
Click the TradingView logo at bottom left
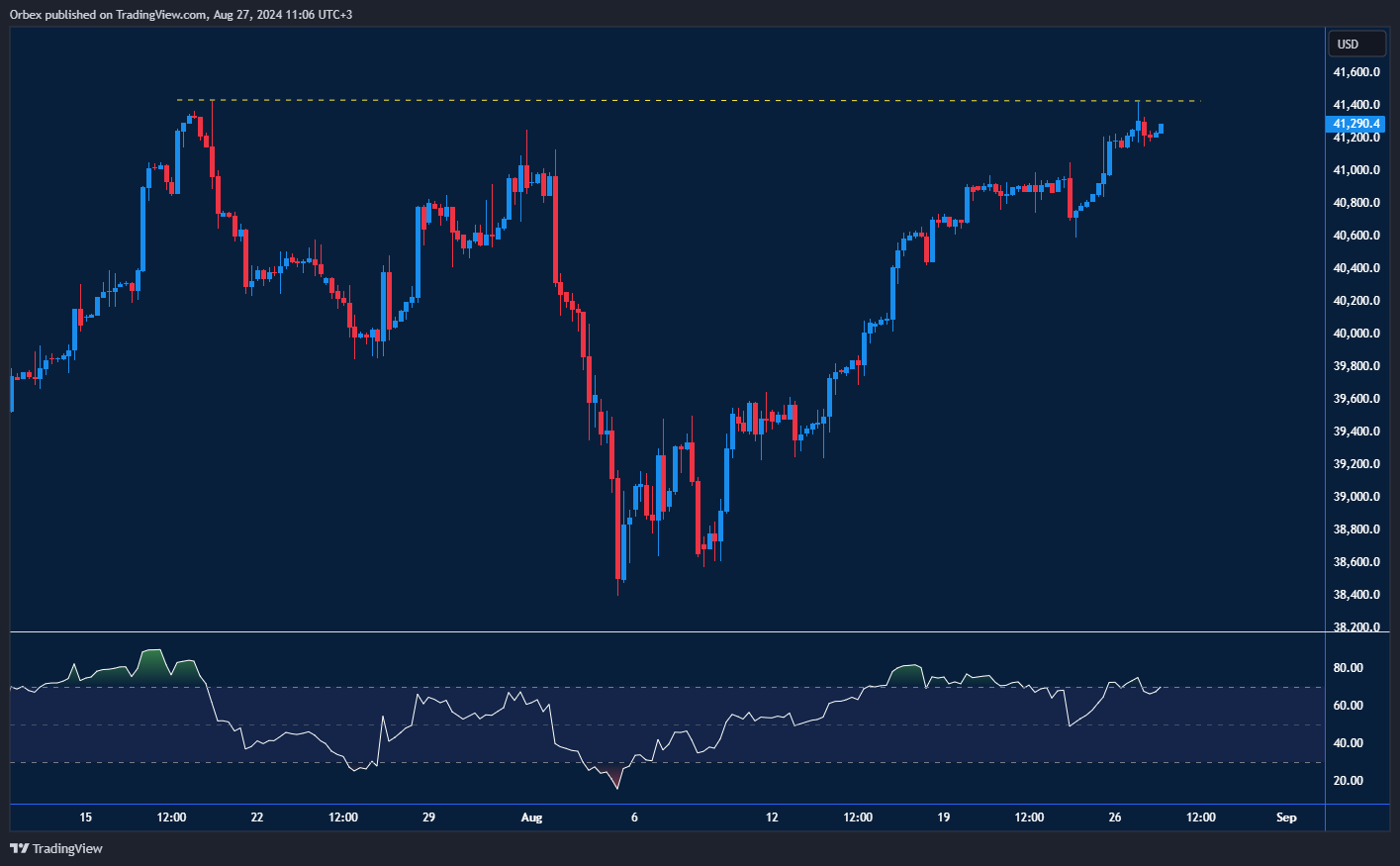[x=18, y=848]
